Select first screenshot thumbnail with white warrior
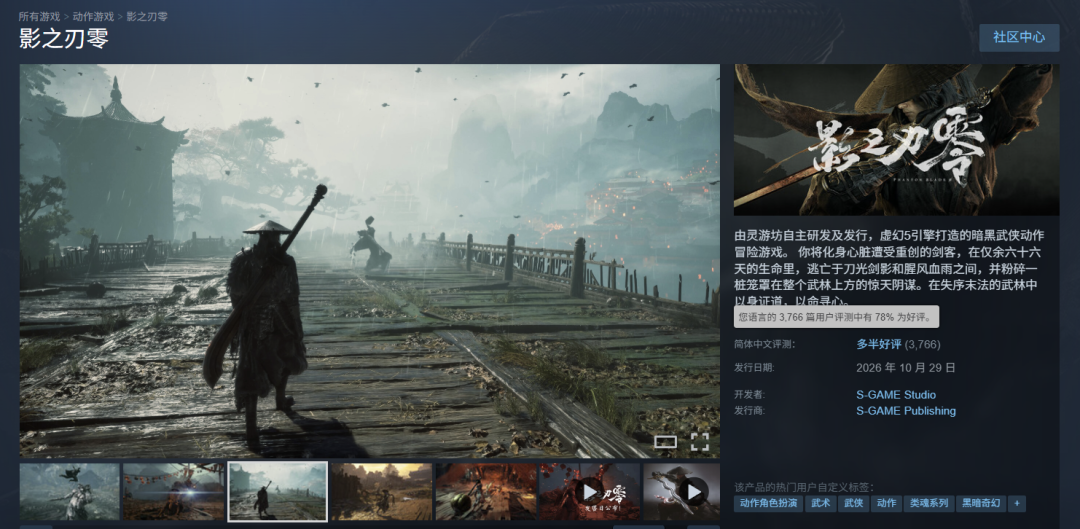This screenshot has width=1080, height=529. click(x=70, y=492)
